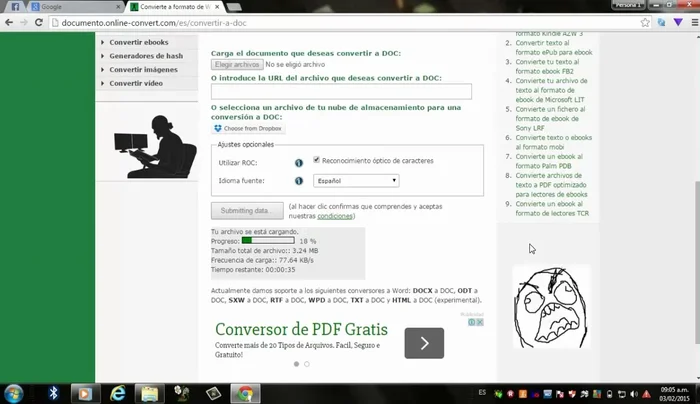The height and width of the screenshot is (404, 700).
Task: Open the lectores TCR conversion link
Action: pos(552,208)
